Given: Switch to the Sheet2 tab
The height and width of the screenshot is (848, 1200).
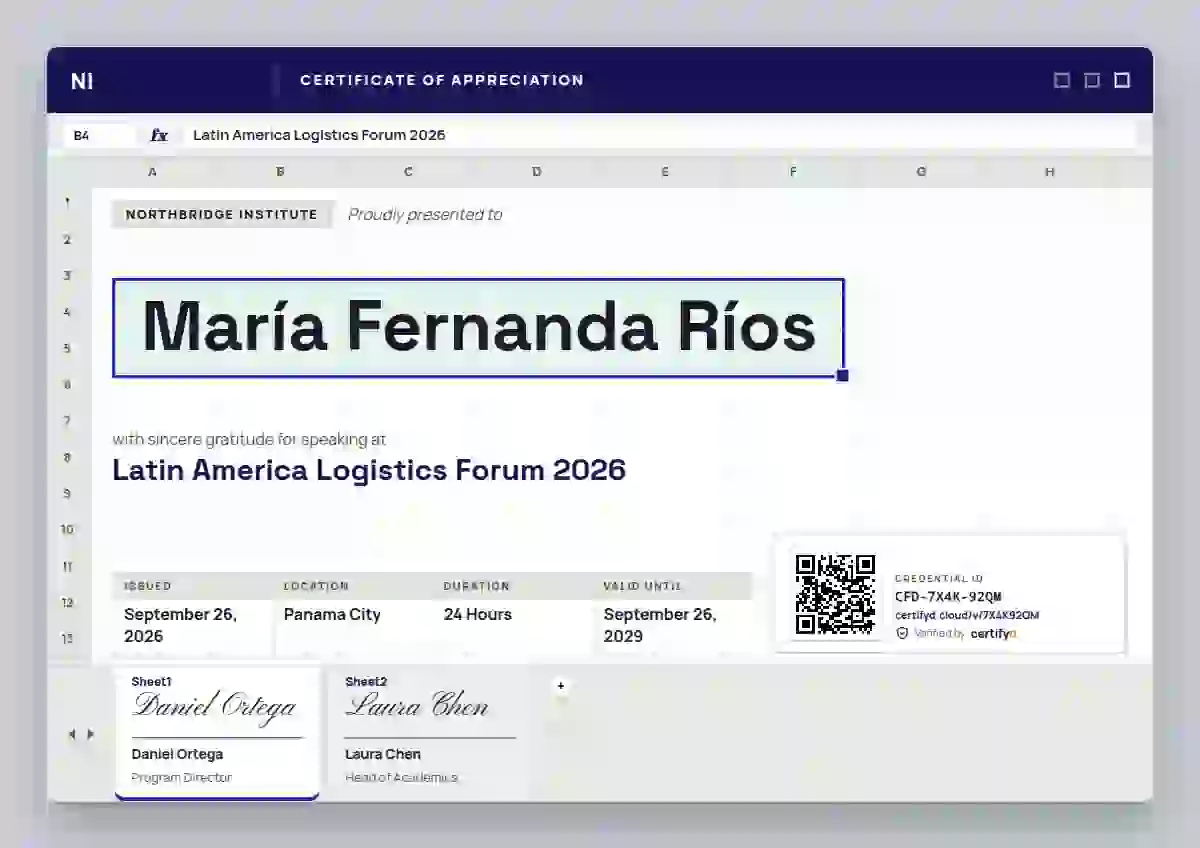Looking at the screenshot, I should click(x=430, y=733).
